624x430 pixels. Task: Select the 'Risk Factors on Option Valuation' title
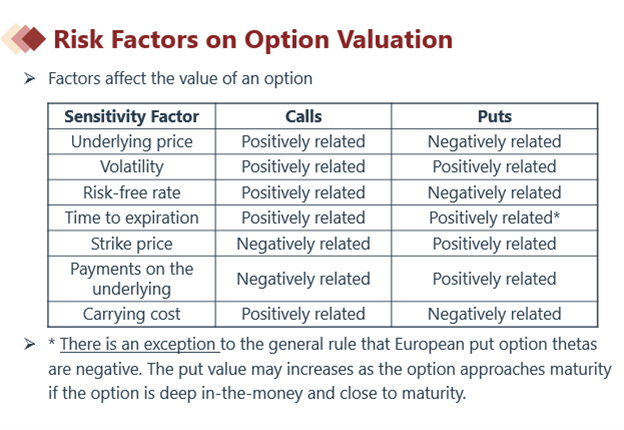pyautogui.click(x=252, y=39)
